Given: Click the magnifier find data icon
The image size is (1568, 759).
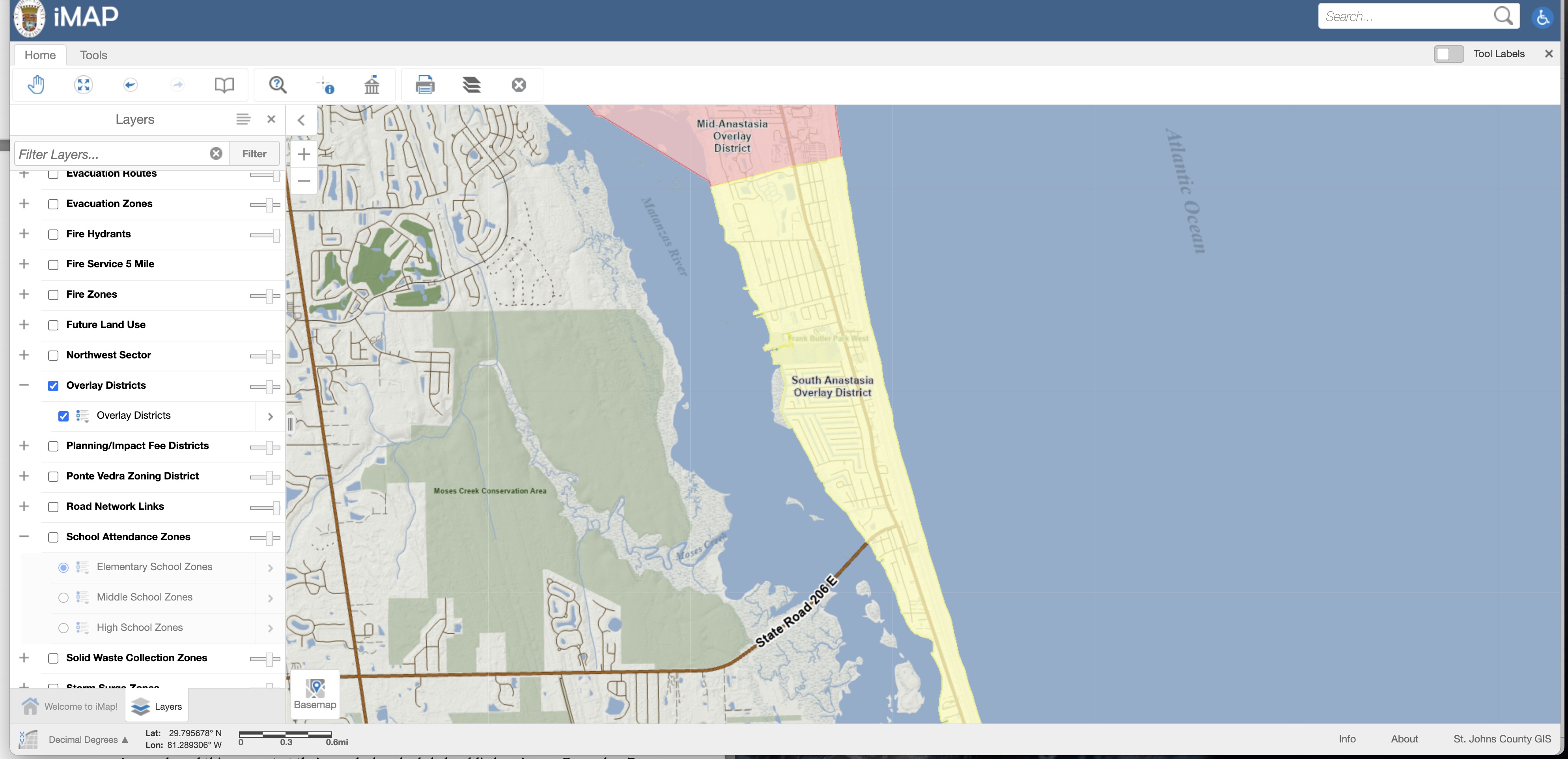Looking at the screenshot, I should (x=278, y=85).
